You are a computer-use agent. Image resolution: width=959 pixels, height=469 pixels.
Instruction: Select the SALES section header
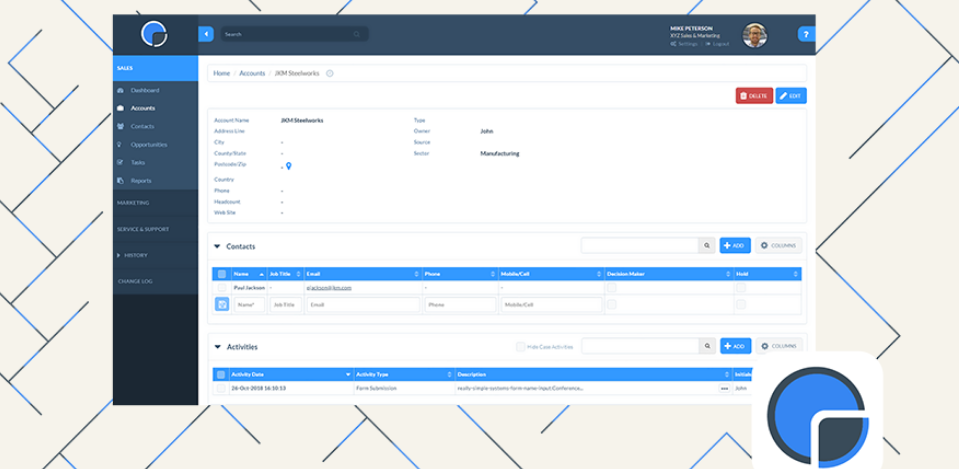click(x=155, y=68)
